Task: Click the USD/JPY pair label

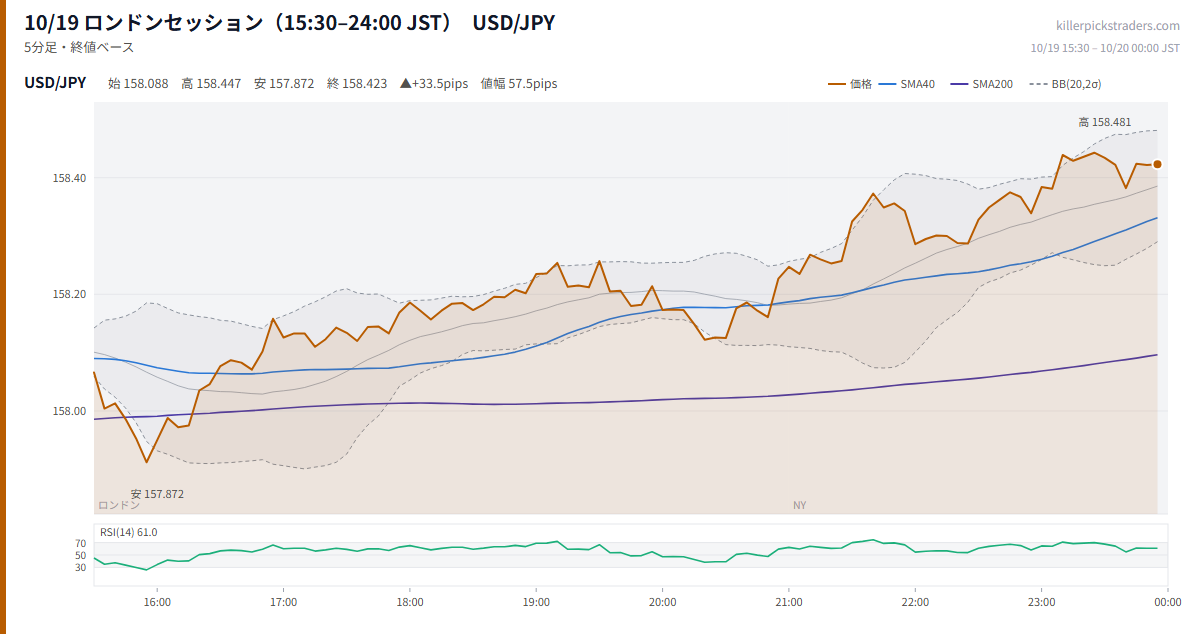Action: click(x=55, y=83)
